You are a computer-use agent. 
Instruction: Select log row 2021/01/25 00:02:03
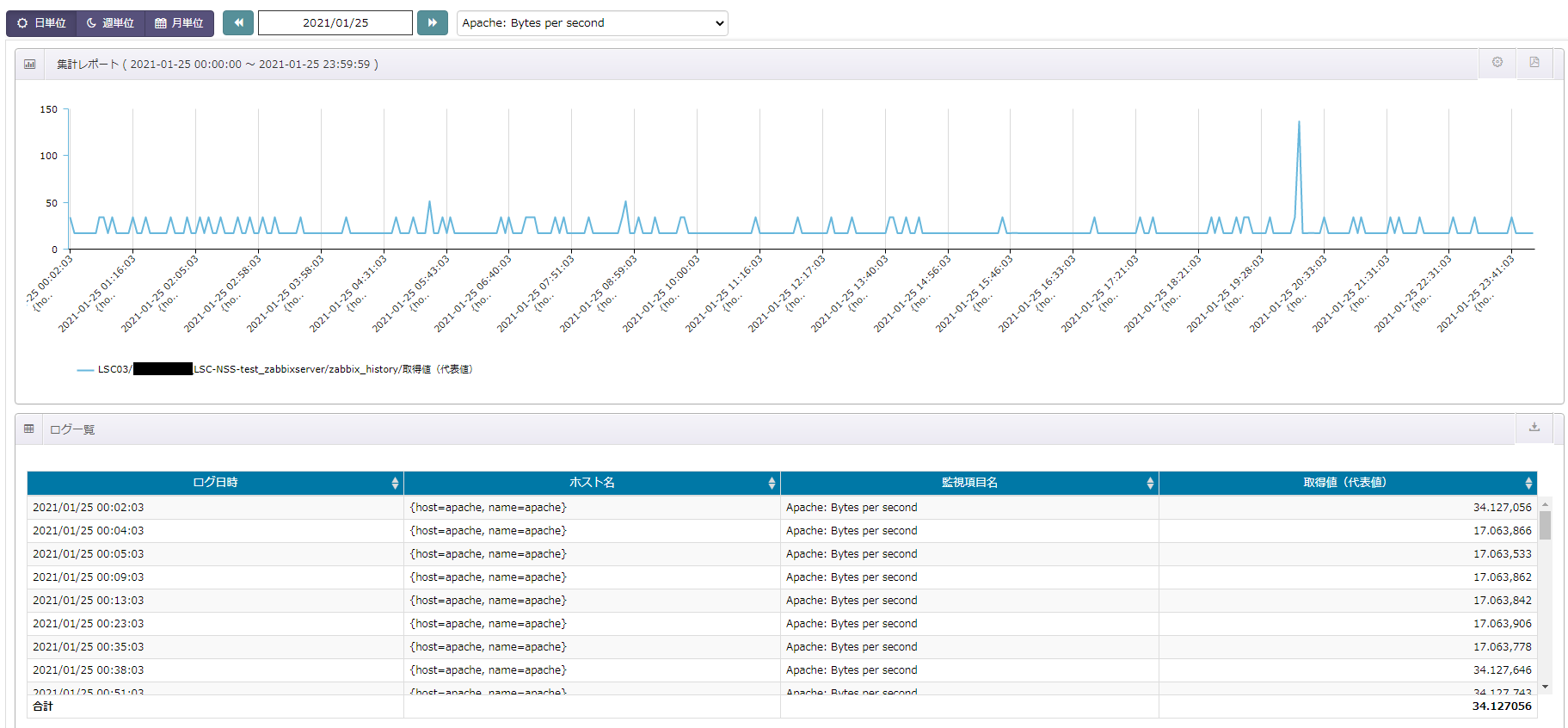click(782, 508)
